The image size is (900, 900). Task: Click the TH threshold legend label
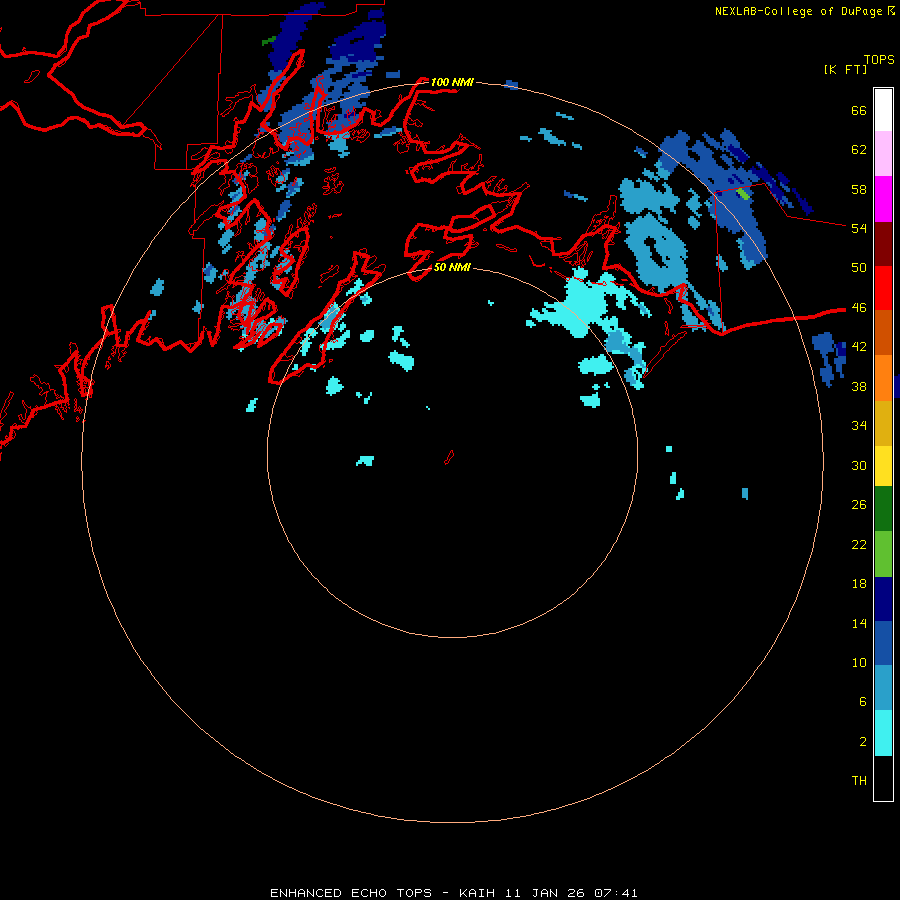pos(859,780)
